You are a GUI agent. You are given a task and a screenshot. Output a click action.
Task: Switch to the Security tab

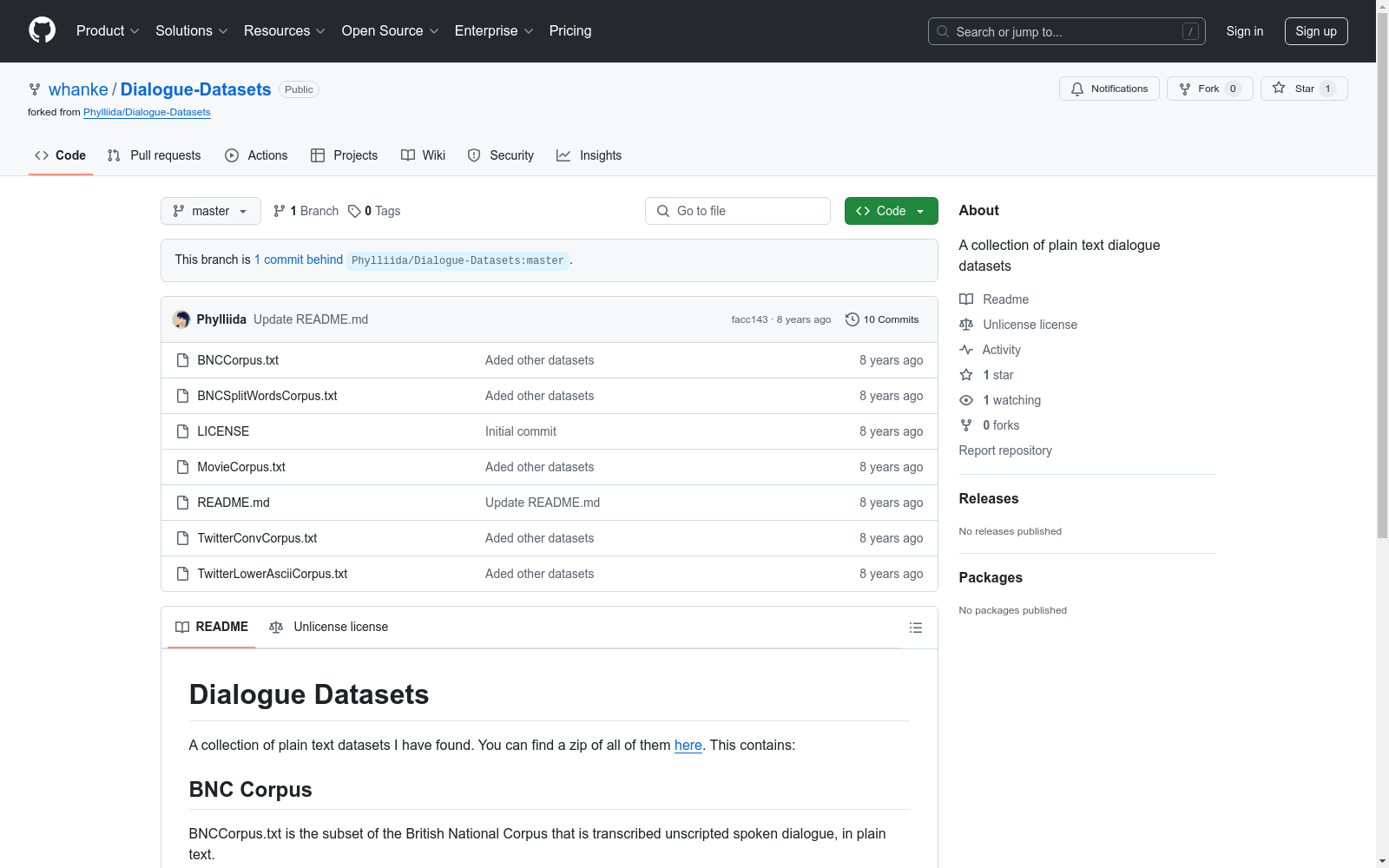[501, 155]
